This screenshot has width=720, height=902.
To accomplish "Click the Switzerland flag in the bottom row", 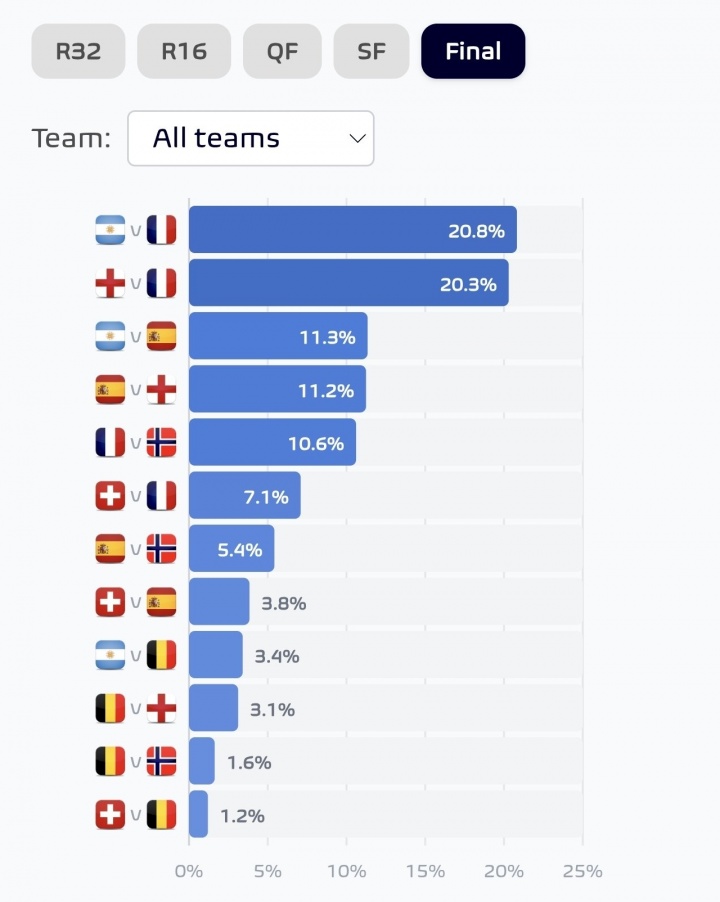I will (110, 815).
